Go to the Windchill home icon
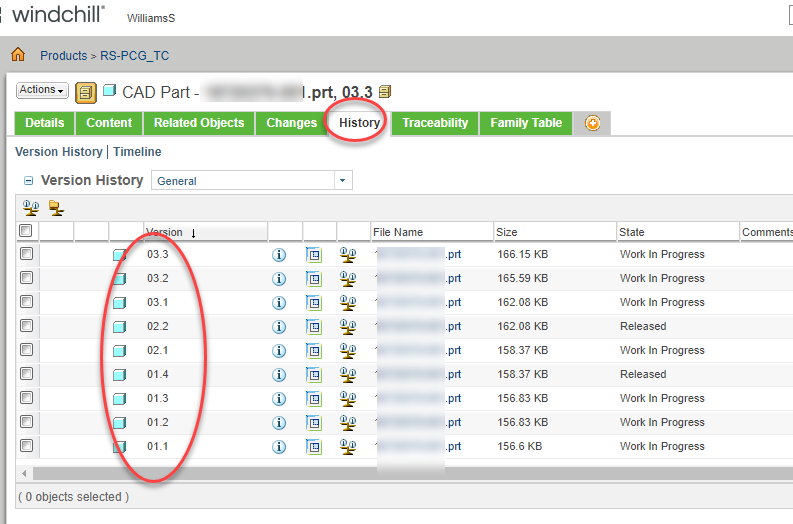This screenshot has width=793, height=524. coord(18,54)
